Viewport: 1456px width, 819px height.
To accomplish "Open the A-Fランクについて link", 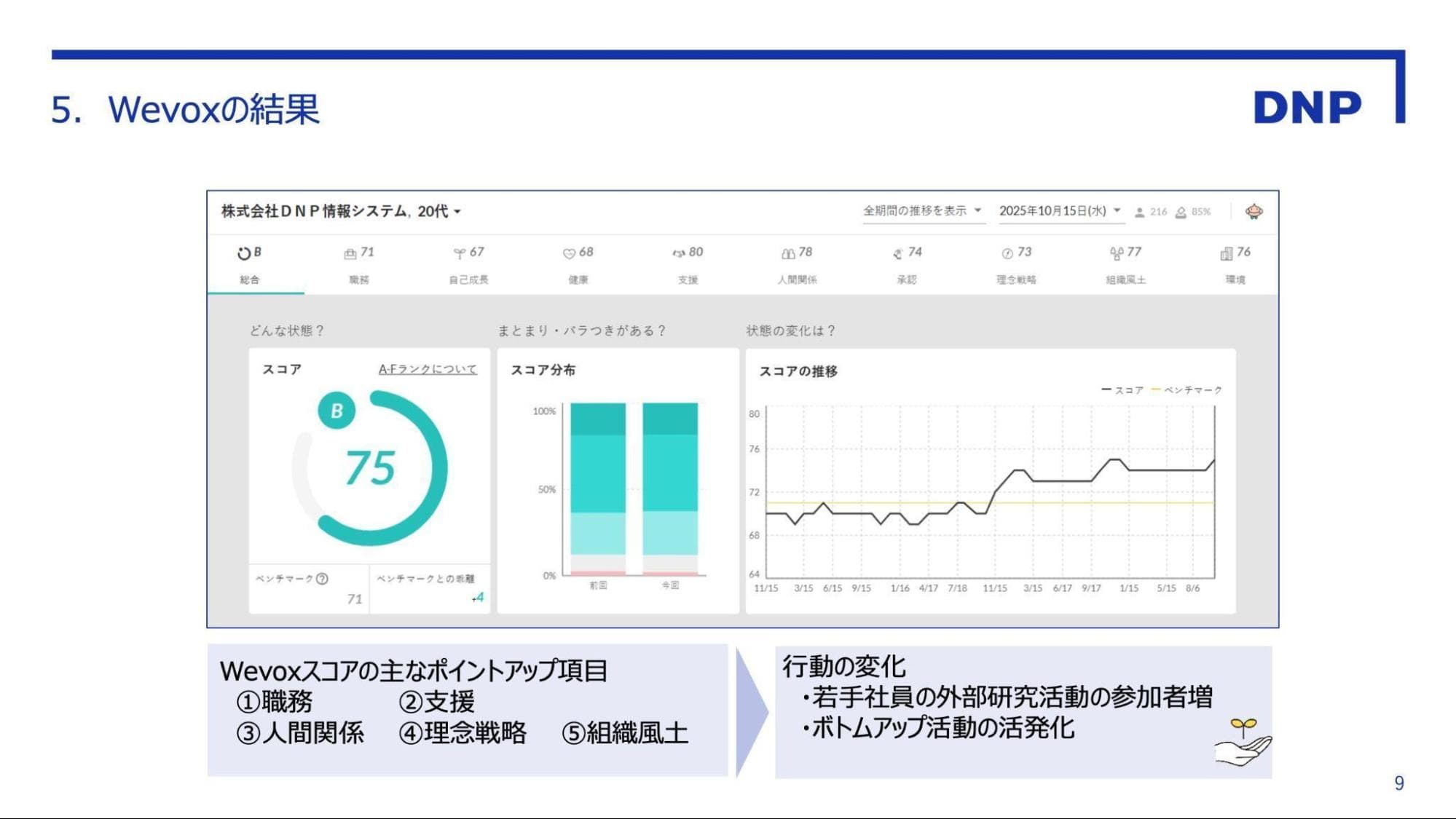I will point(428,369).
